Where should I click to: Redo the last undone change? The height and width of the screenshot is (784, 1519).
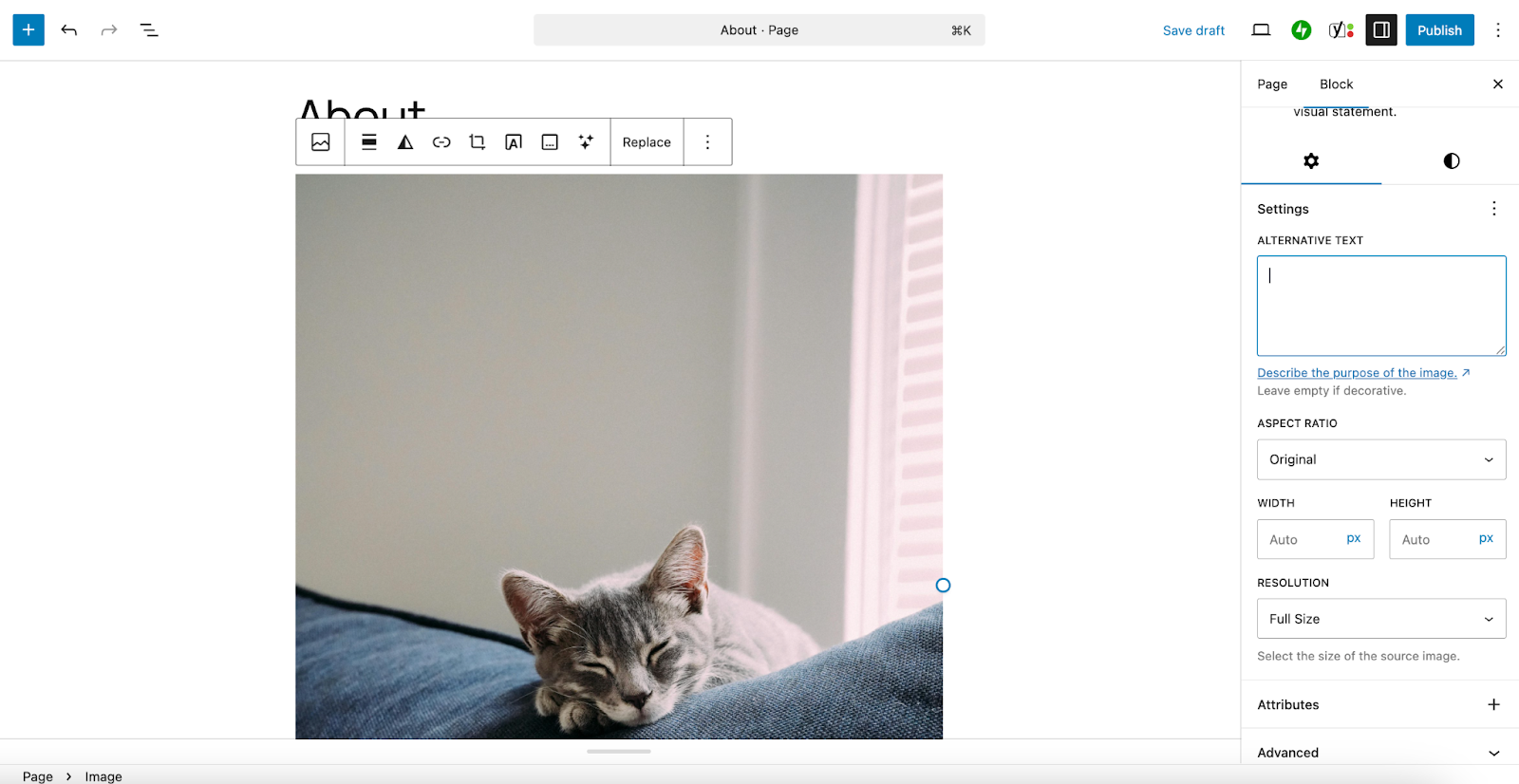(x=109, y=30)
